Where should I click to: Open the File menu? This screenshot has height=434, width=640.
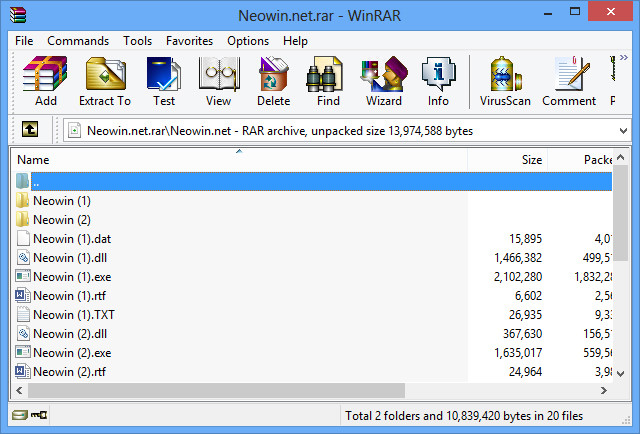click(24, 41)
